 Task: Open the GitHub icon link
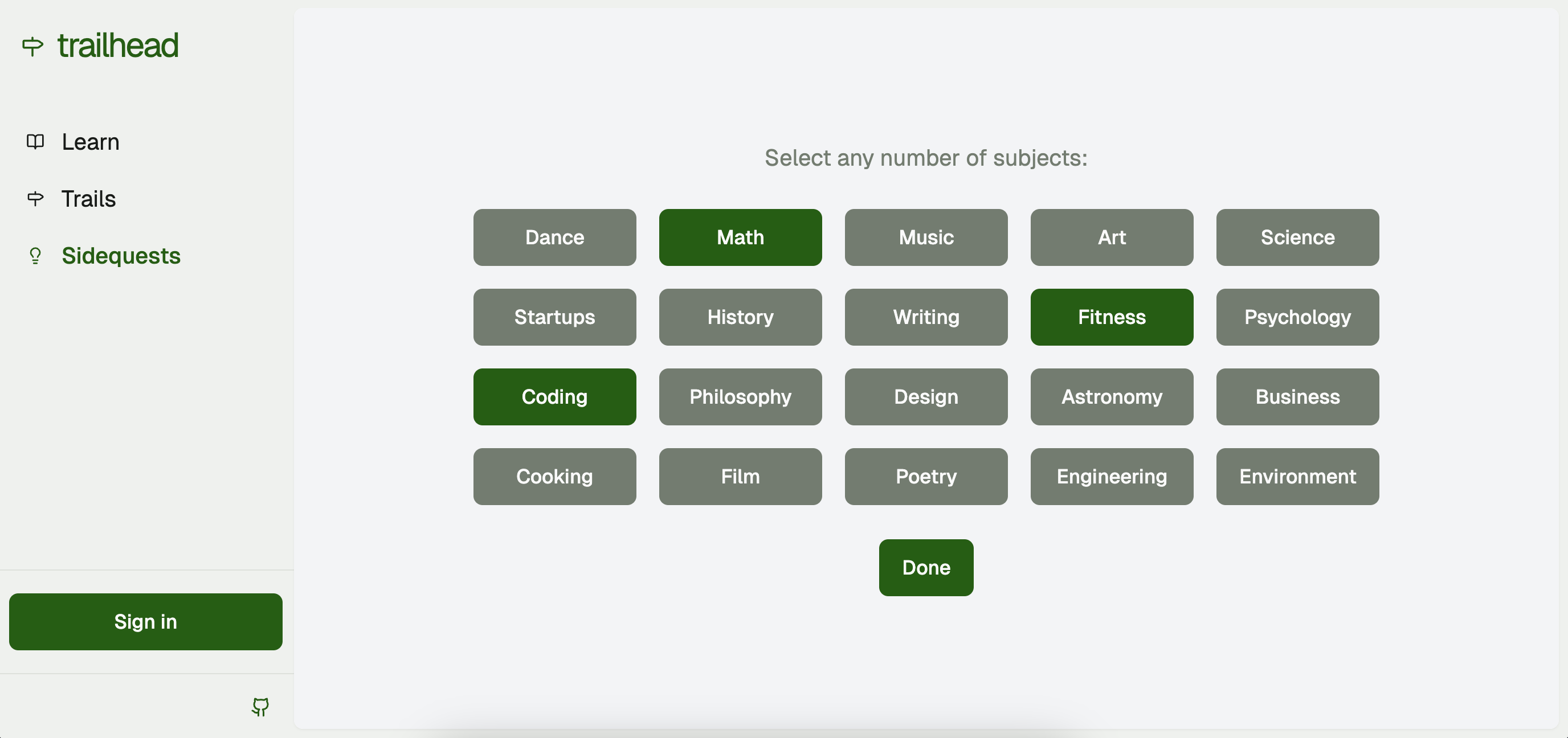tap(260, 706)
